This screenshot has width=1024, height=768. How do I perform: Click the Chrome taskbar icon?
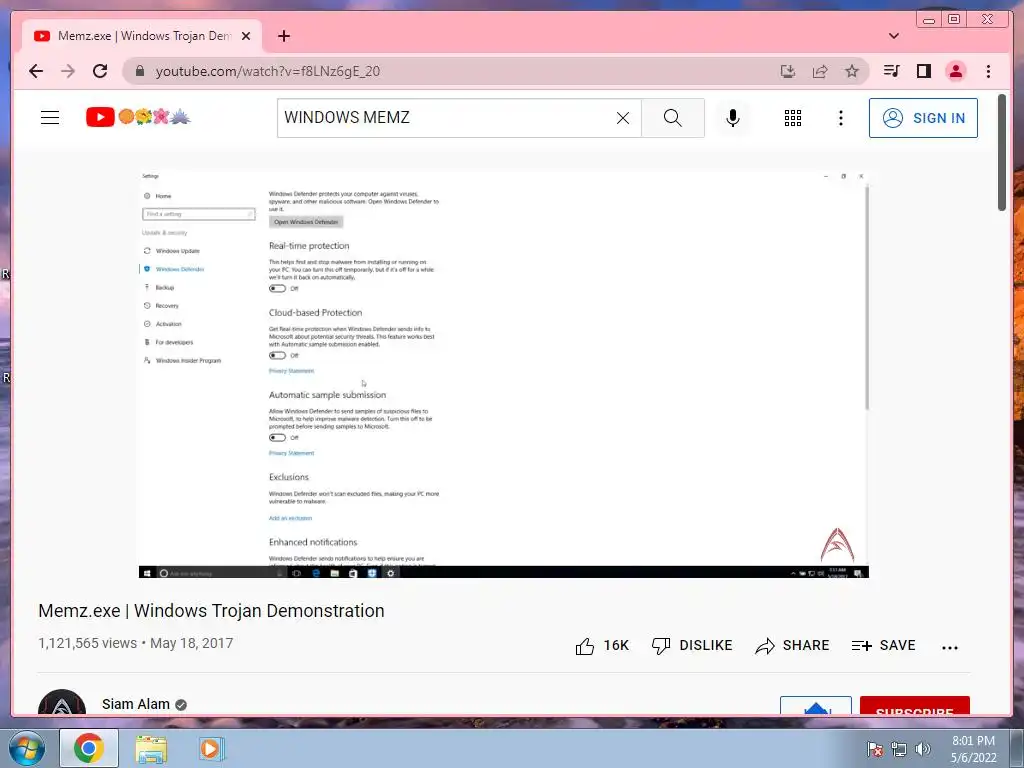point(89,748)
